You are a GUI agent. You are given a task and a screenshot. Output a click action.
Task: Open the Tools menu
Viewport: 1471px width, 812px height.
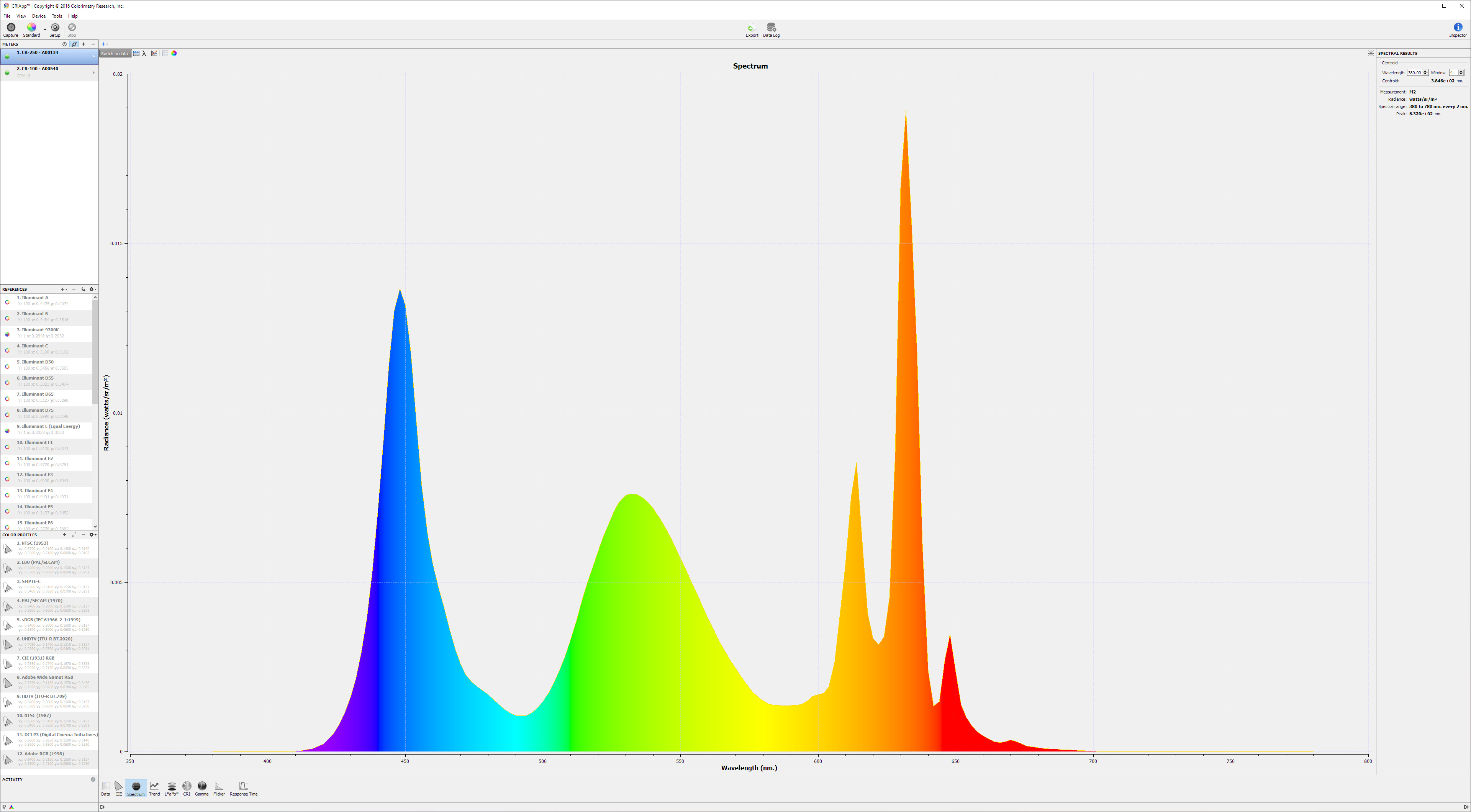click(x=57, y=16)
